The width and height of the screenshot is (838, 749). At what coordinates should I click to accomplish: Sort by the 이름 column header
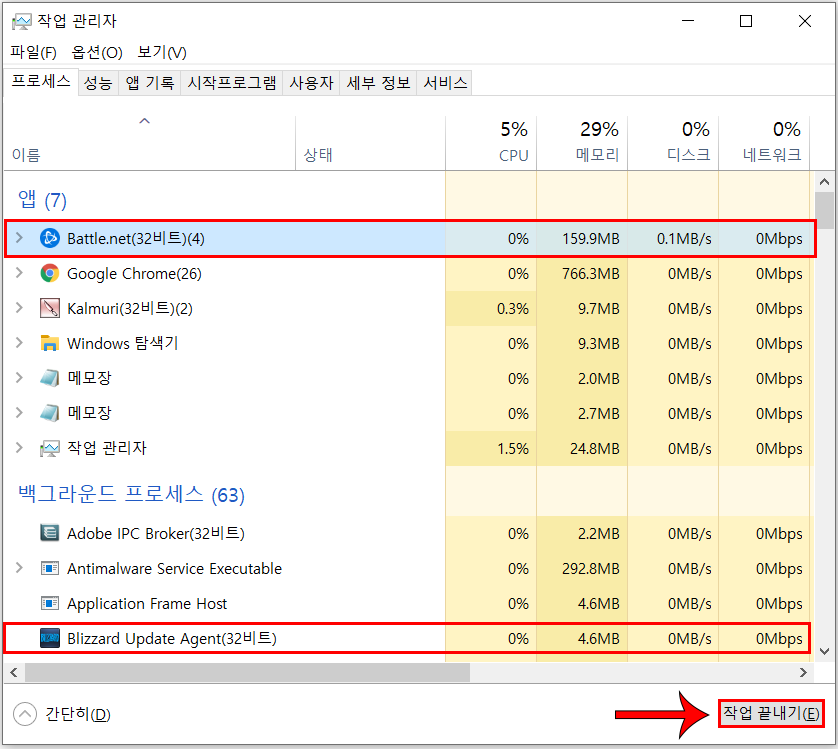pyautogui.click(x=149, y=143)
